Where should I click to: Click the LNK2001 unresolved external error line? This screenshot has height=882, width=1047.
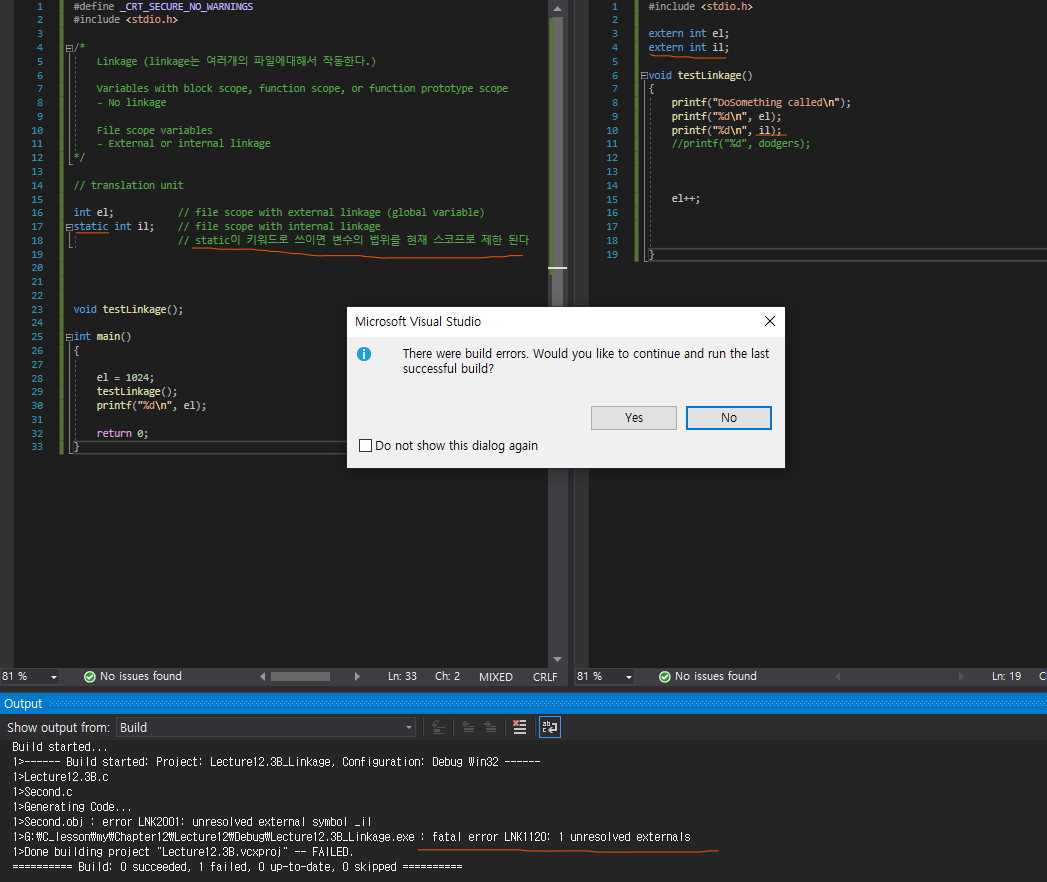pyautogui.click(x=192, y=822)
